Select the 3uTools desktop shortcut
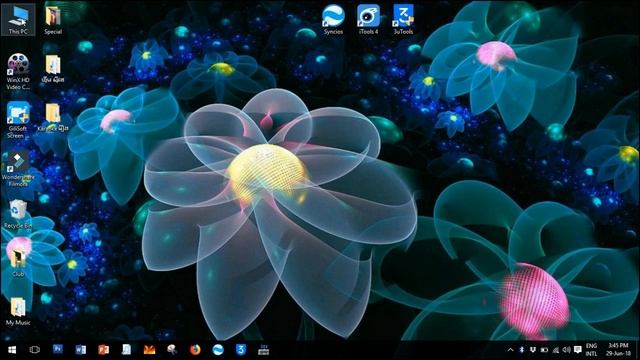Viewport: 640px width, 360px height. 403,20
